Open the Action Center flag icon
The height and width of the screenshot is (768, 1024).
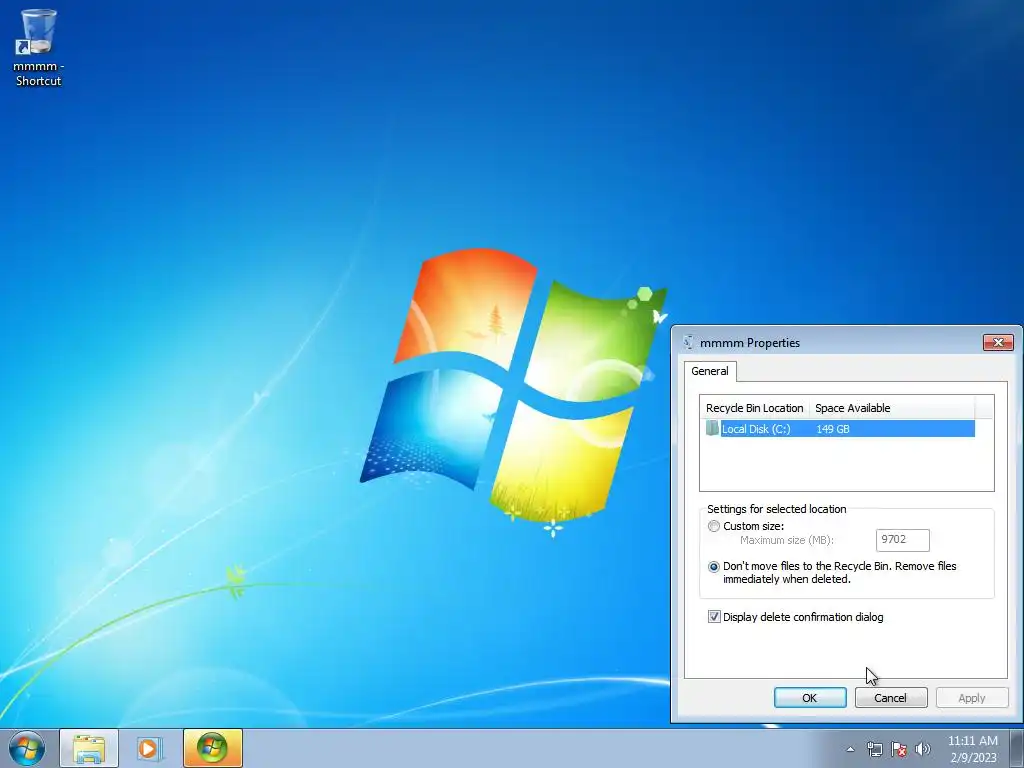899,749
